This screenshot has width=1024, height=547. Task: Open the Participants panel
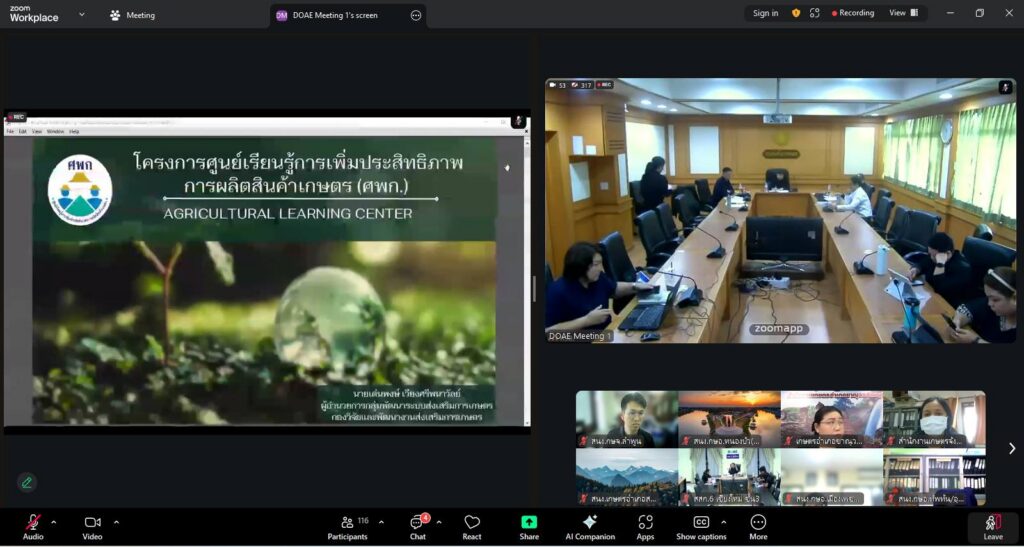click(x=347, y=523)
